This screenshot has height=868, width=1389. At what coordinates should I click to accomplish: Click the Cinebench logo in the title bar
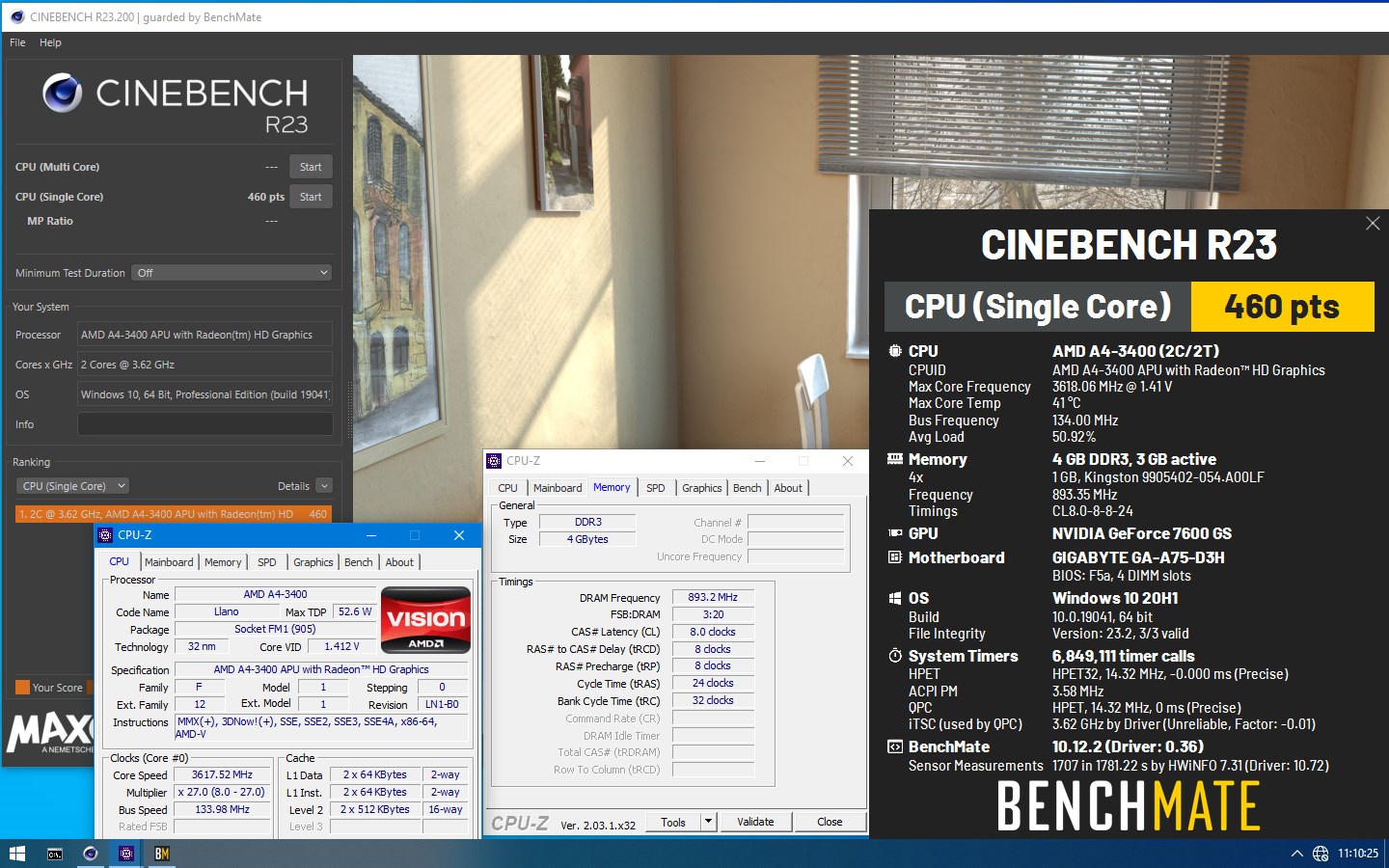(16, 16)
